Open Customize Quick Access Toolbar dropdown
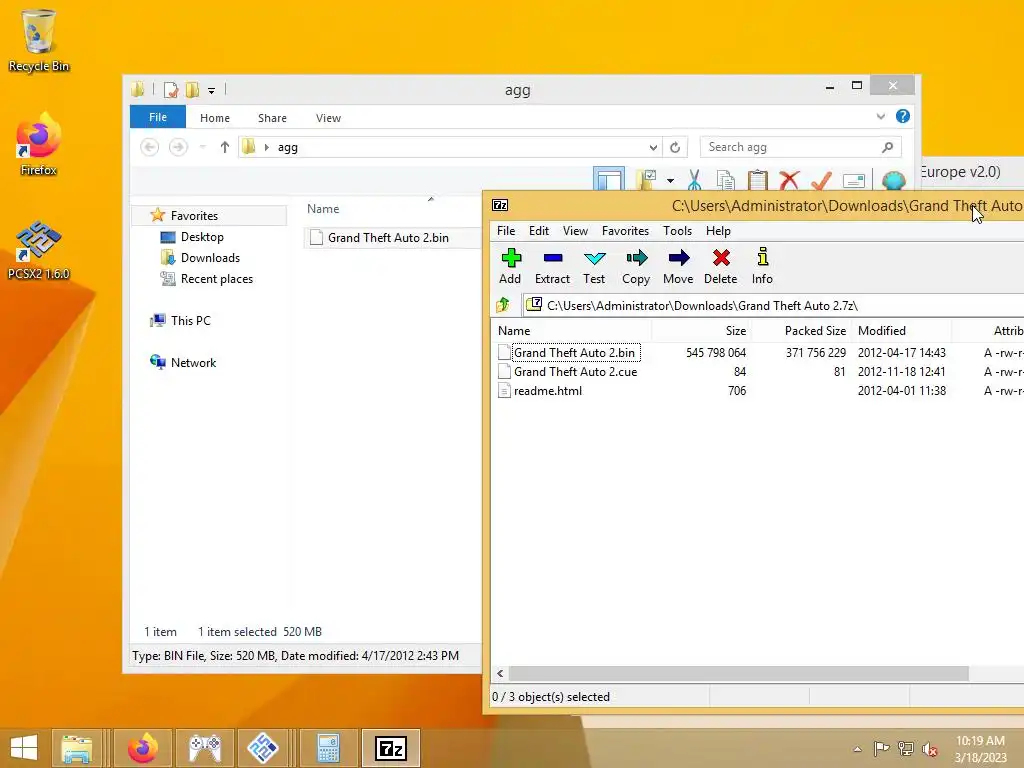Image resolution: width=1024 pixels, height=768 pixels. click(x=212, y=91)
